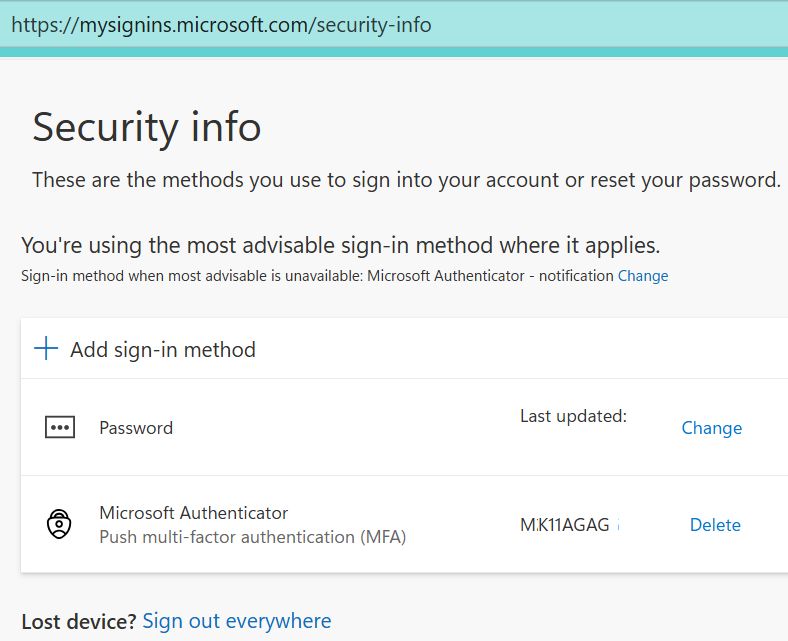Click the Microsoft Authenticator method name
Image resolution: width=788 pixels, height=641 pixels.
pos(193,513)
